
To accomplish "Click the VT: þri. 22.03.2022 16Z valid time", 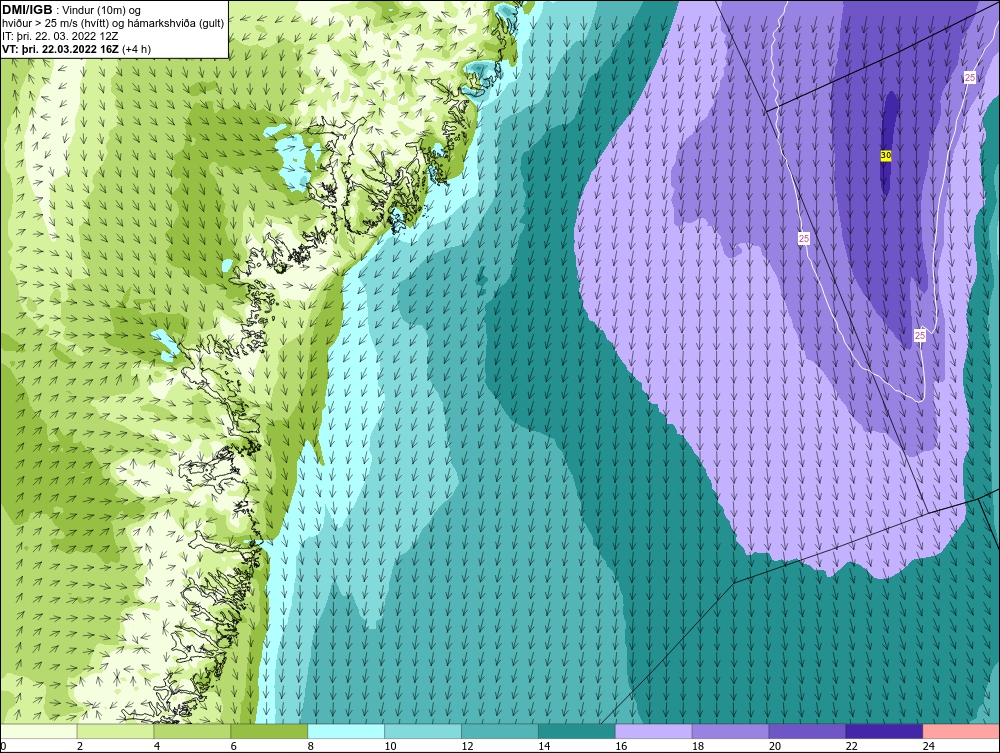I will click(60, 49).
